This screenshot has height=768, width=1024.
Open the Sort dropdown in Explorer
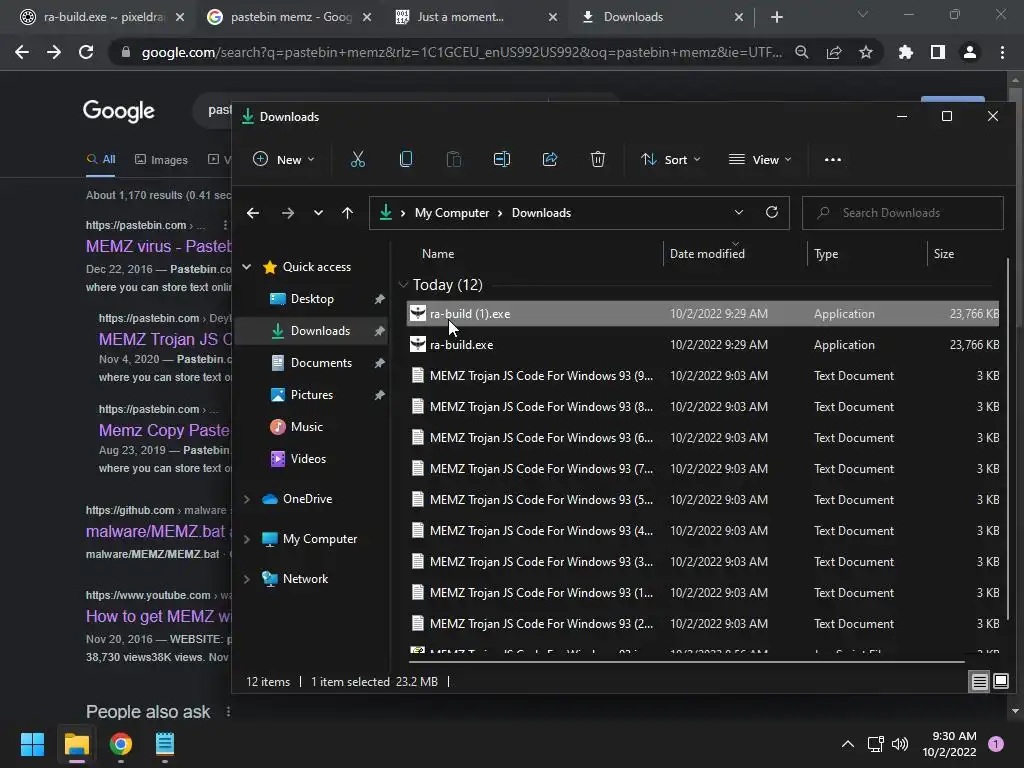671,159
